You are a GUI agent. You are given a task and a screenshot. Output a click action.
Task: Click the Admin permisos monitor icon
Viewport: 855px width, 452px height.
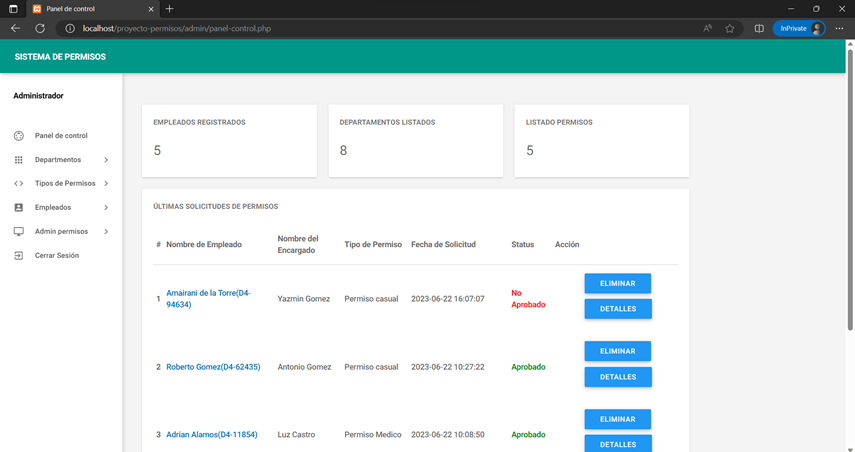[x=18, y=232]
